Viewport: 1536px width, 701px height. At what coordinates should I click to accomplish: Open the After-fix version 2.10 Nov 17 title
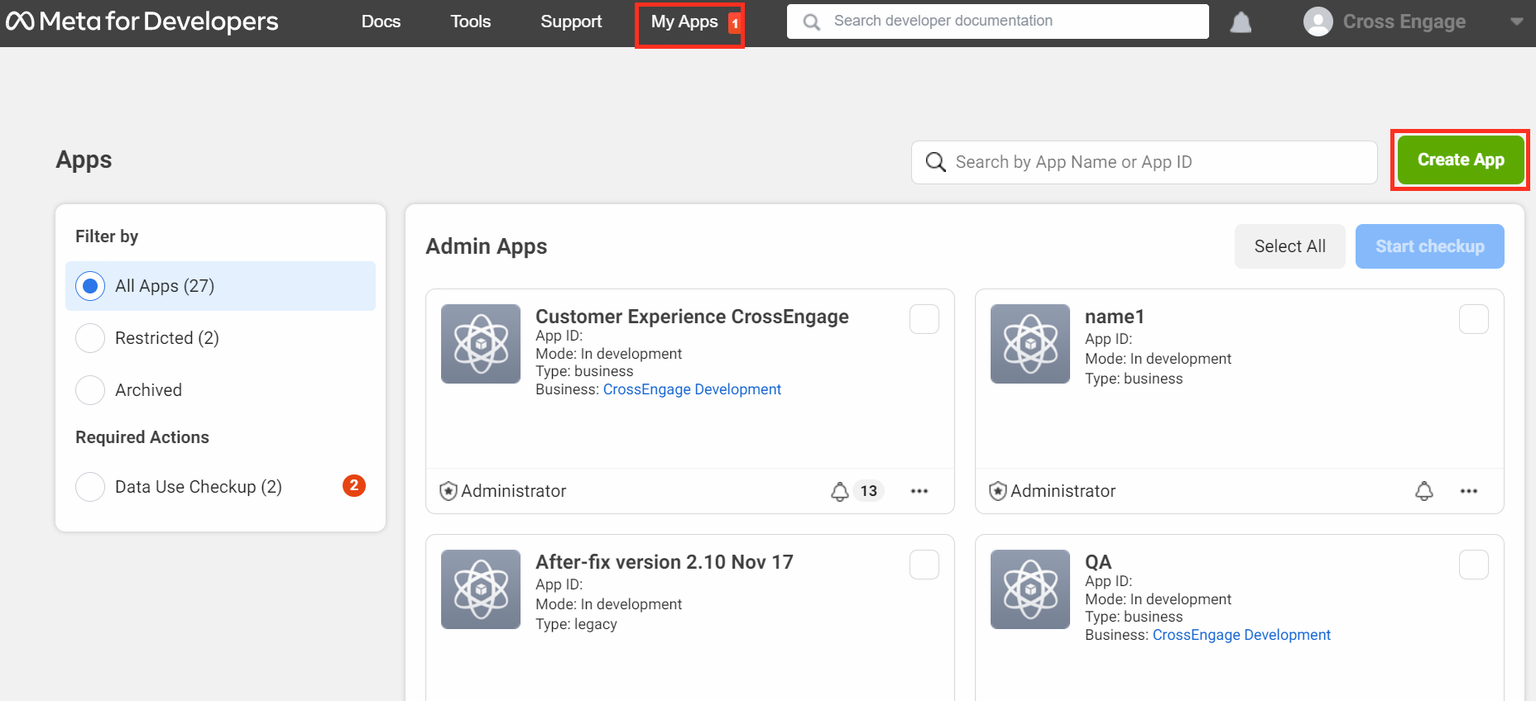tap(664, 562)
